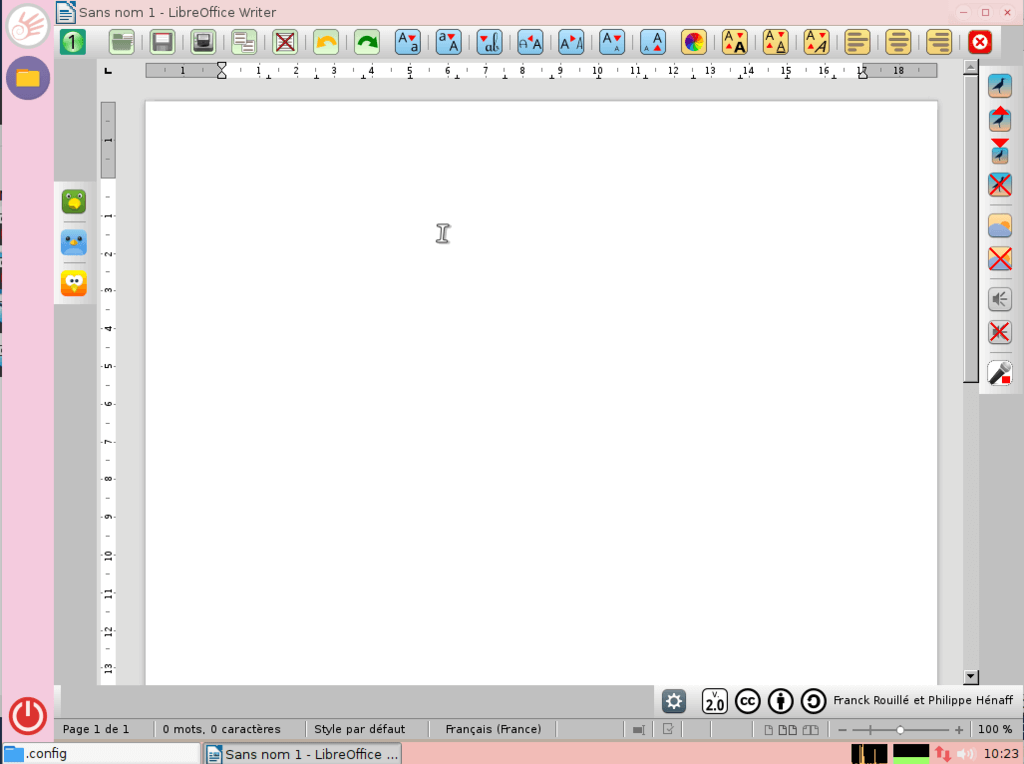The width and height of the screenshot is (1024, 764).
Task: Select the microphone recording tool
Action: point(999,373)
